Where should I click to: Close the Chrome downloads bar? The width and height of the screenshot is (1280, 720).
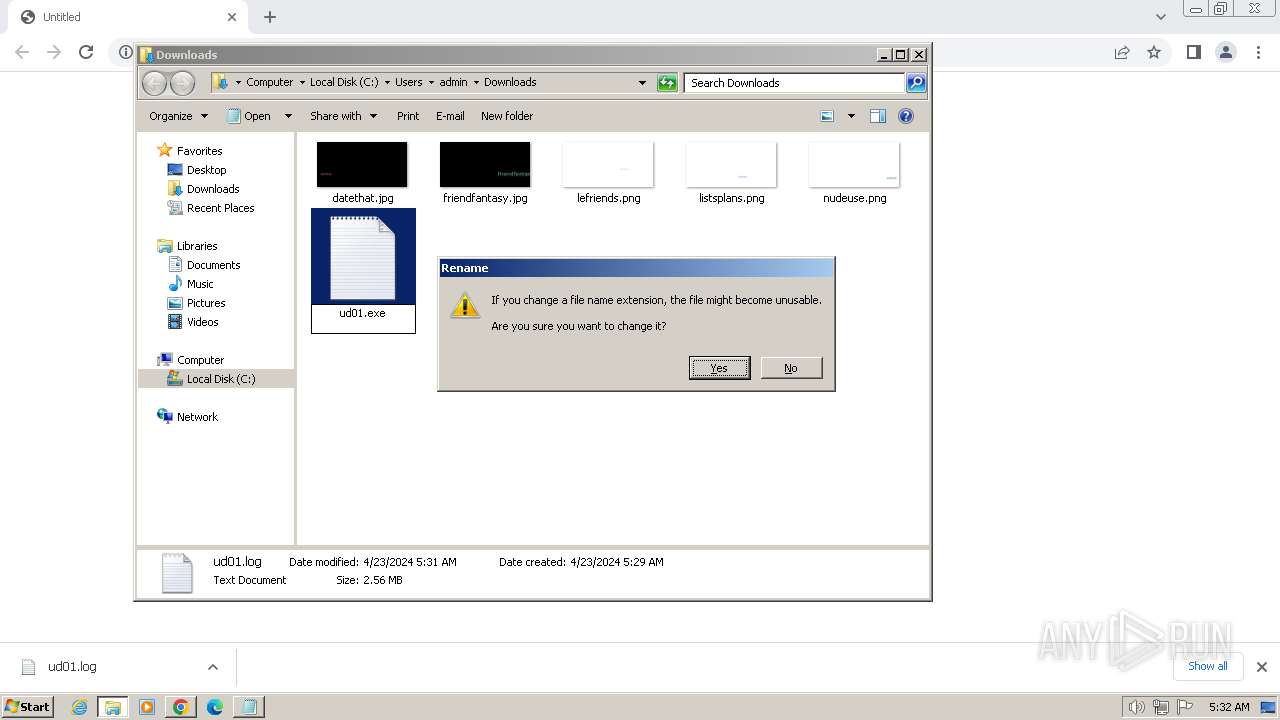[1261, 667]
